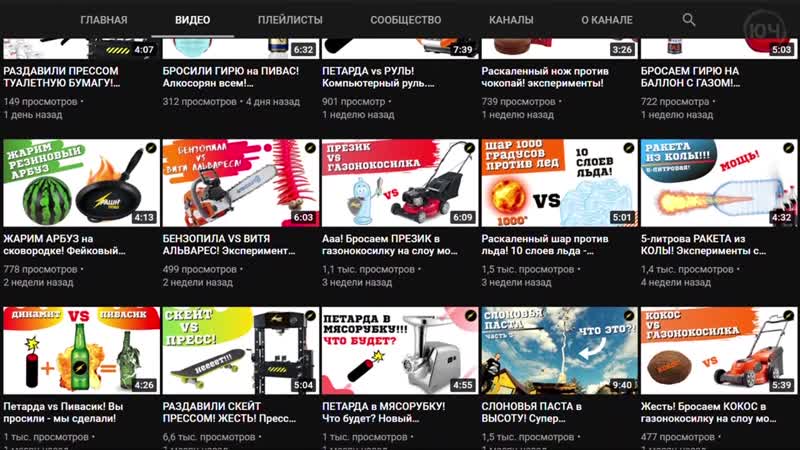Click the pencil badge on ПРЕЗИК thumbnail
Viewport: 800px width, 450px height.
pos(469,148)
